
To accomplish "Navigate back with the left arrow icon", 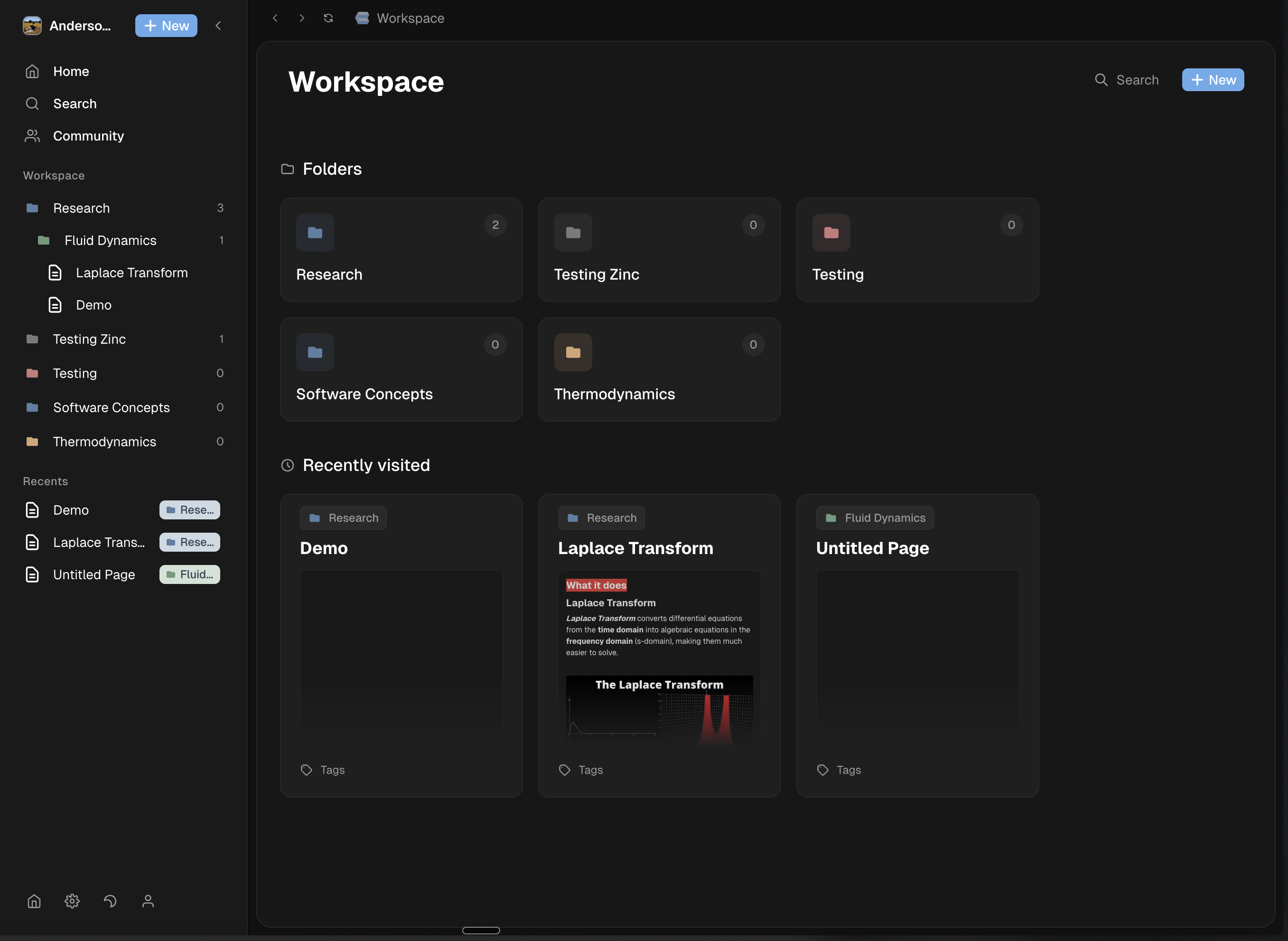I will pos(275,18).
